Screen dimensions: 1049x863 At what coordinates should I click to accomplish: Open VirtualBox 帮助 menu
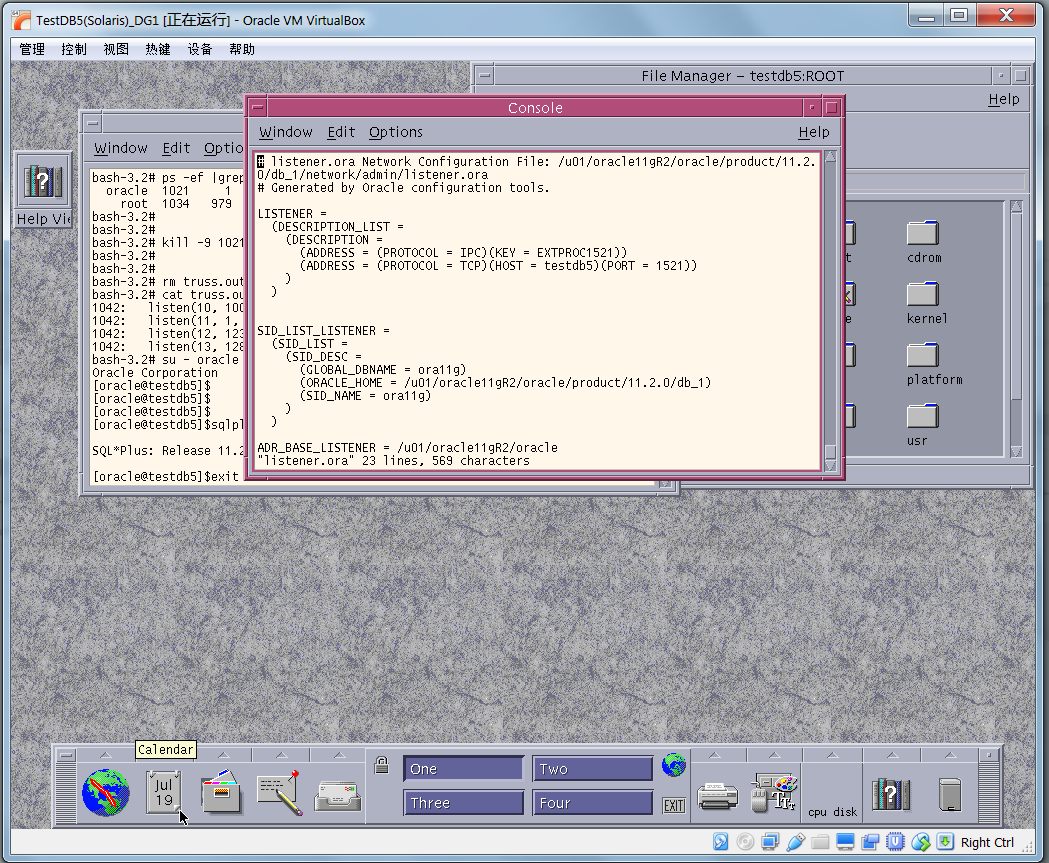(242, 49)
